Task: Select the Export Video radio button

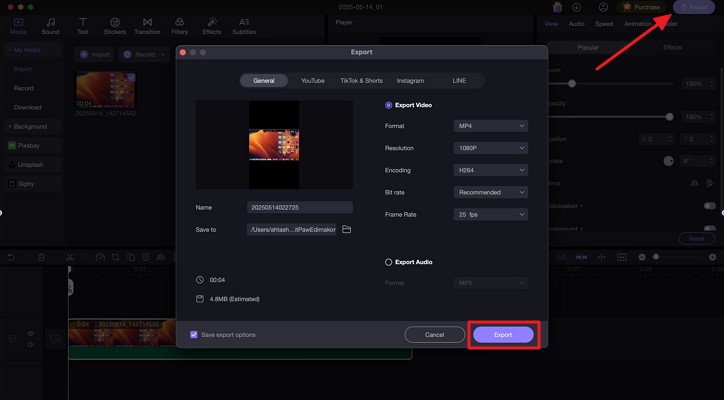Action: pos(388,105)
